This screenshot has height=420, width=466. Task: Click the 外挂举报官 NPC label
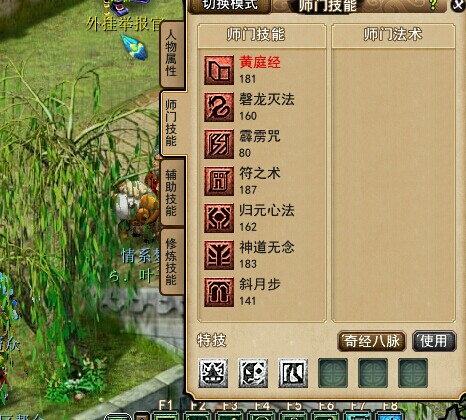coord(126,24)
